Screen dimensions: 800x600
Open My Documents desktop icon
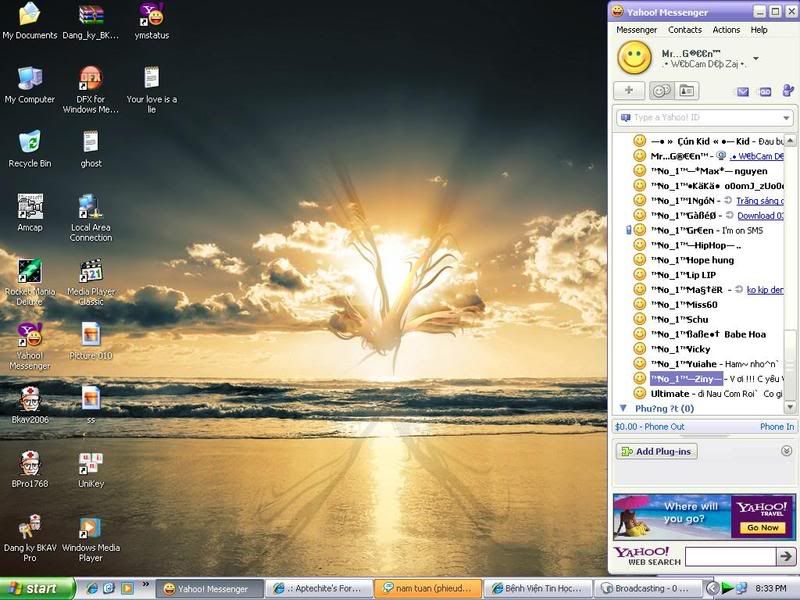pyautogui.click(x=30, y=21)
